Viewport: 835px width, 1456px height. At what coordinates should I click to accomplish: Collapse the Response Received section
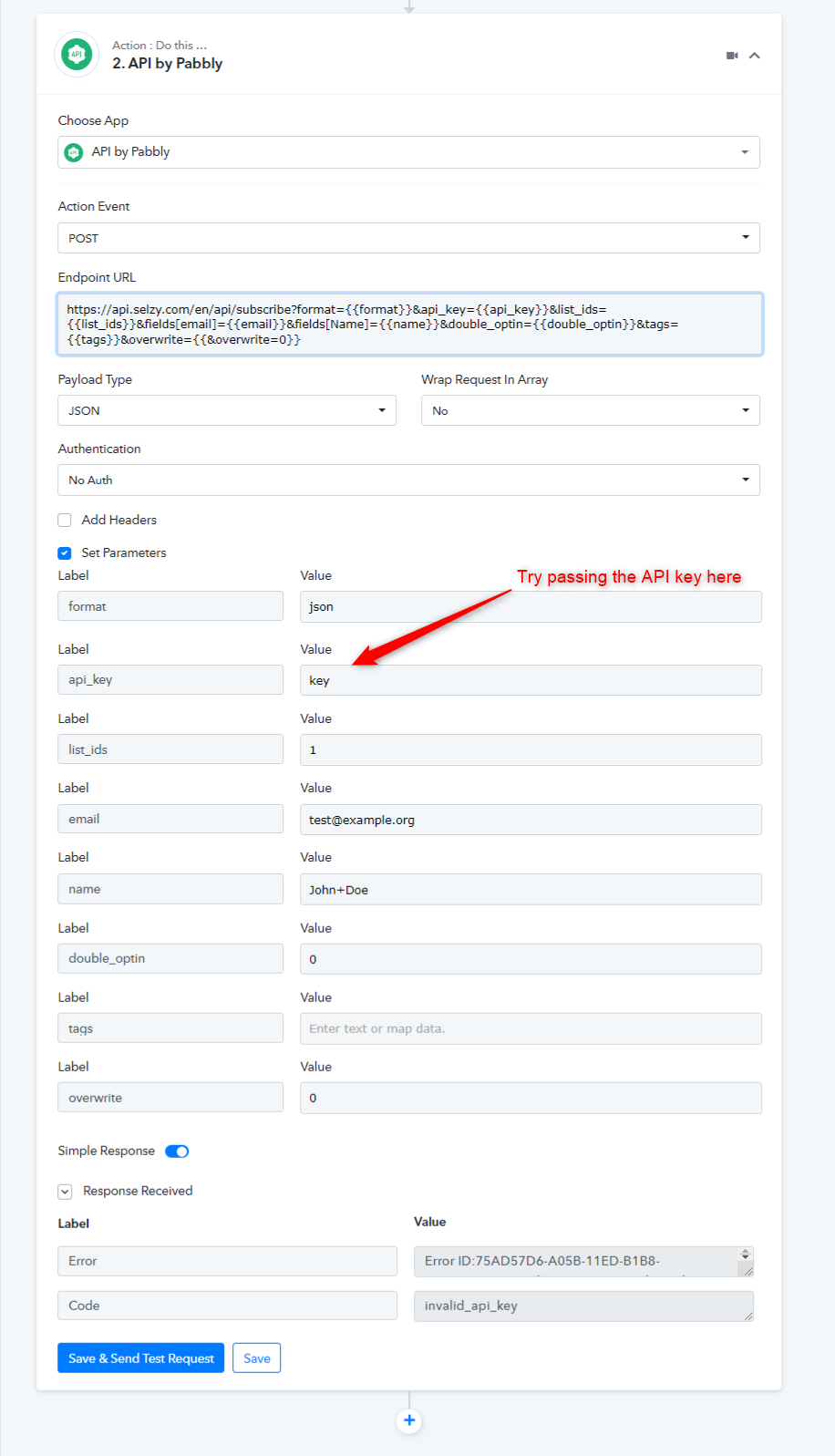point(65,1191)
